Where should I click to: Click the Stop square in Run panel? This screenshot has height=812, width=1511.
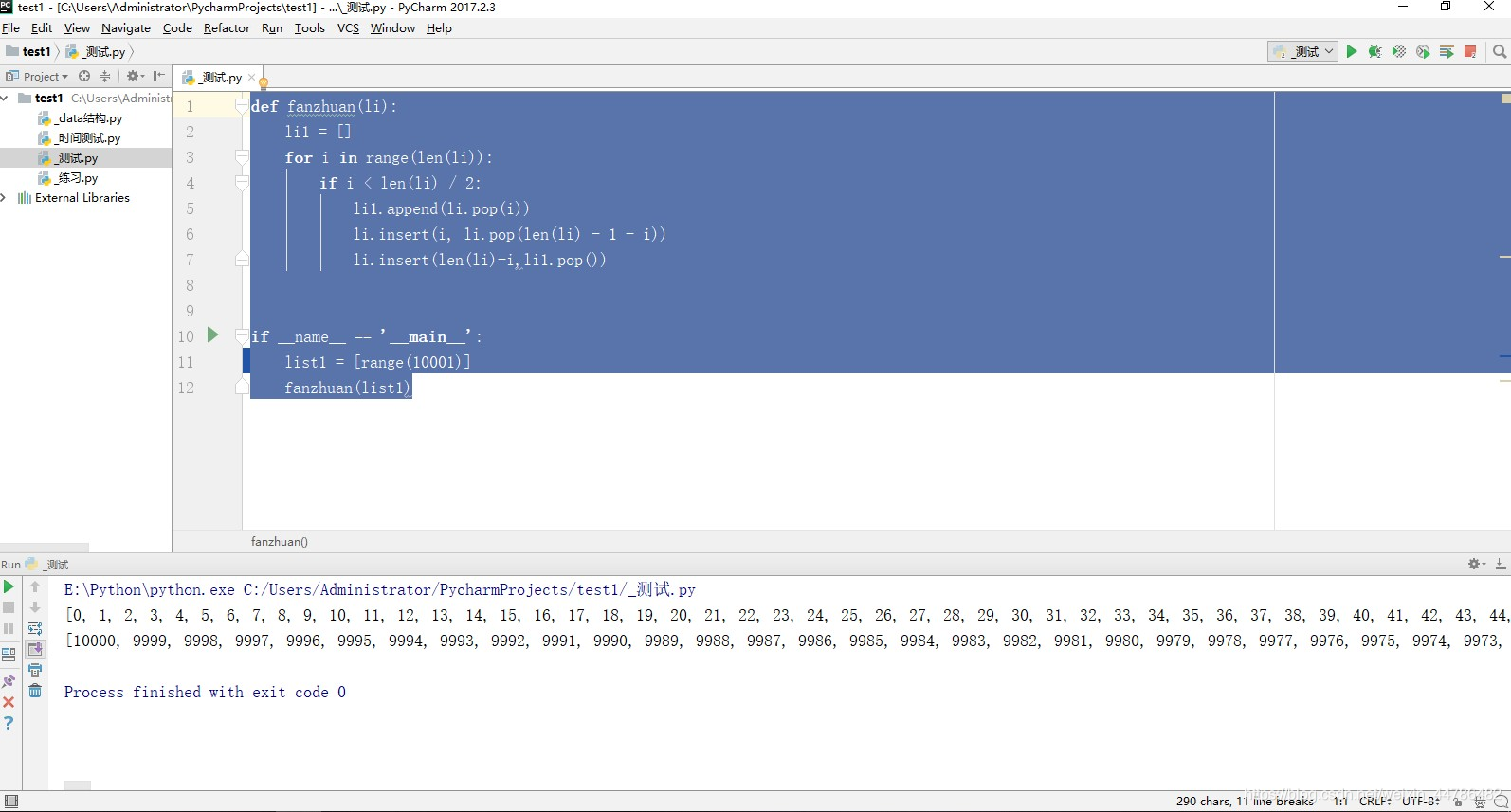(x=9, y=607)
